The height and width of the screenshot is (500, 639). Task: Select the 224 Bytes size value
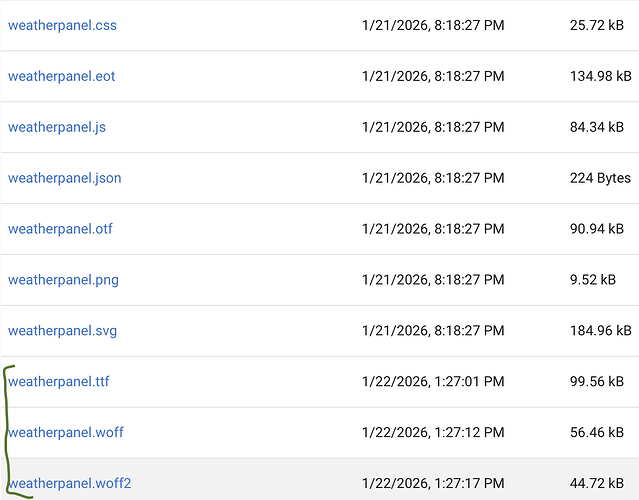point(600,178)
